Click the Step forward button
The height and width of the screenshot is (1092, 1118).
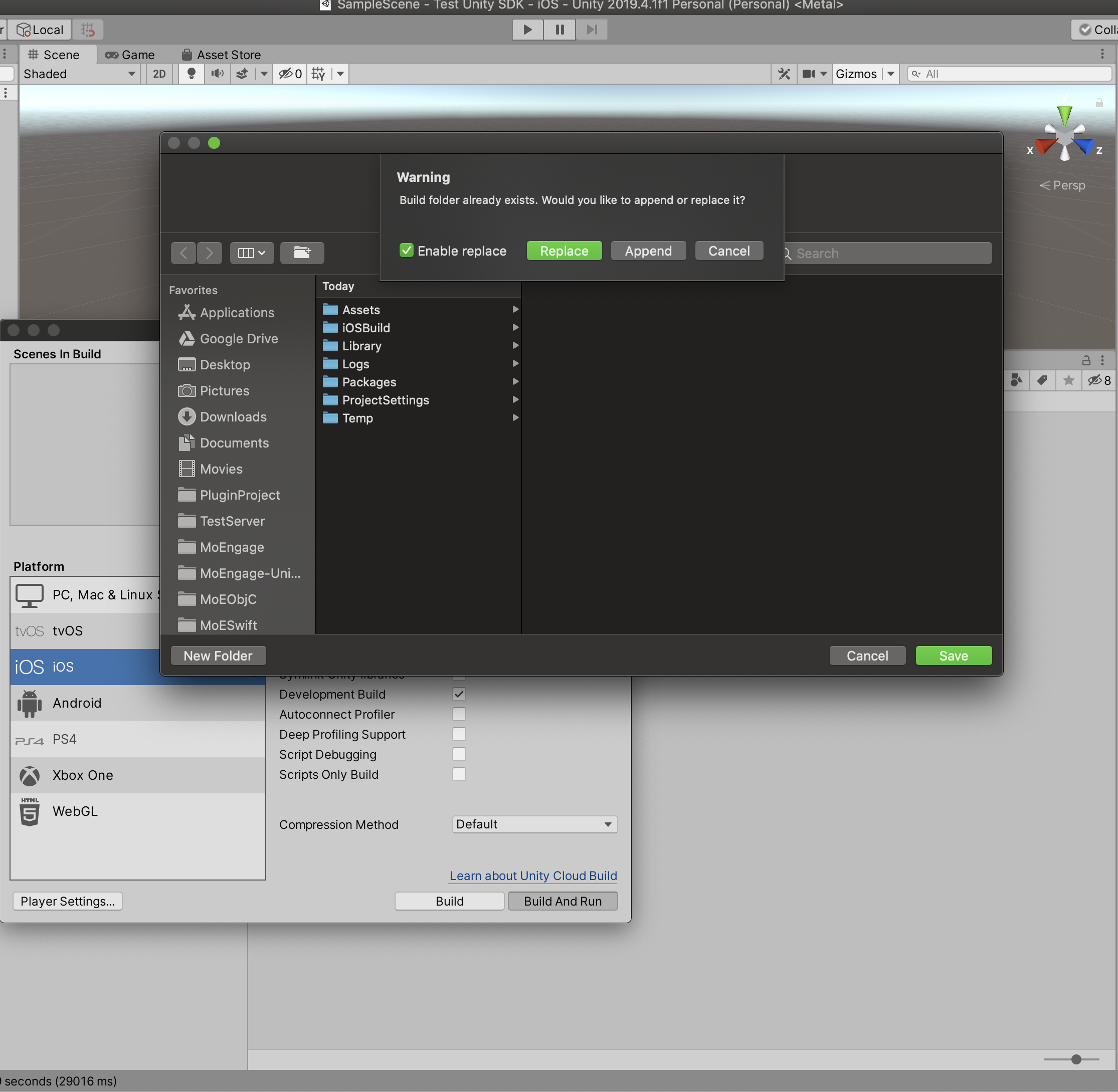coord(592,29)
